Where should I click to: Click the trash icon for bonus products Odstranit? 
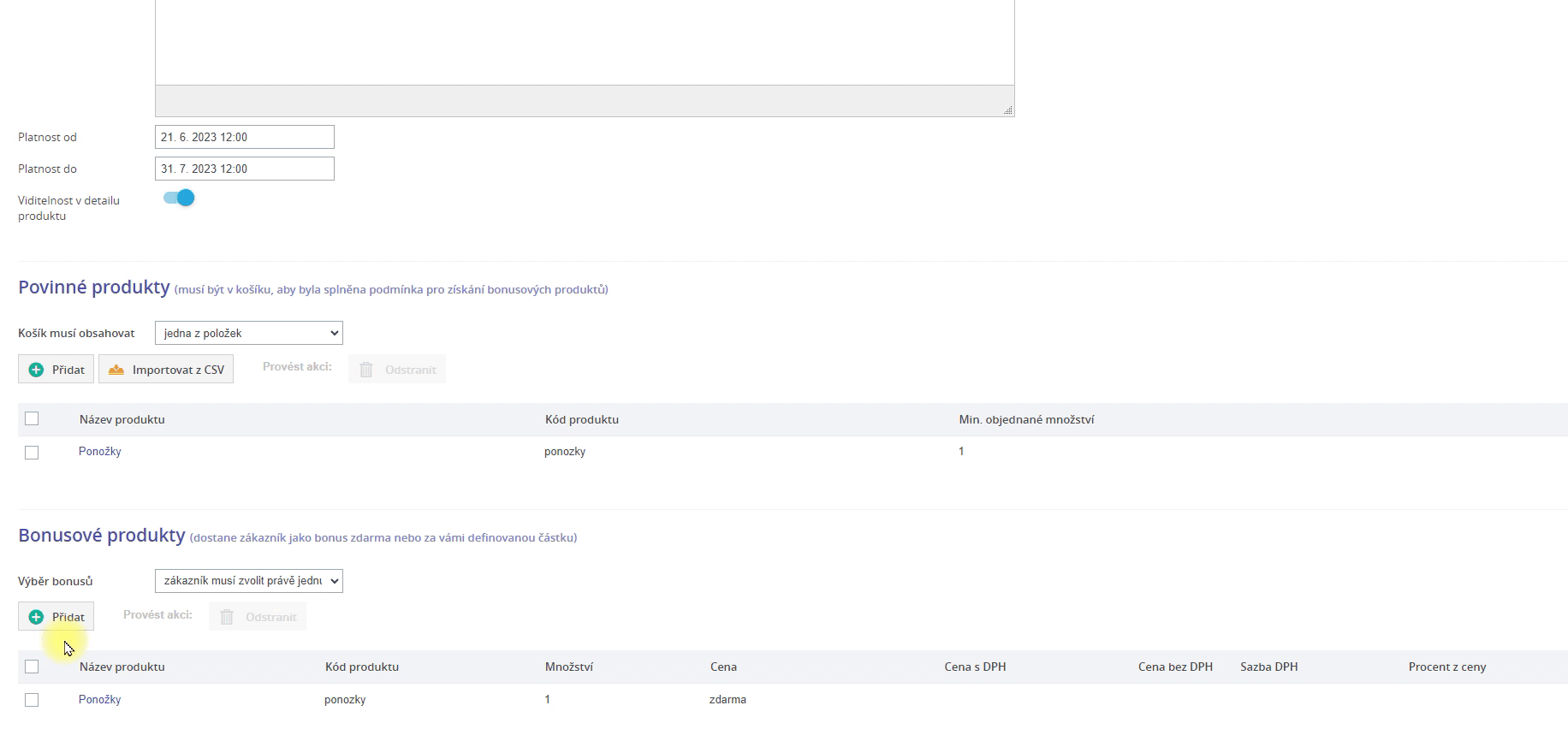pos(227,617)
